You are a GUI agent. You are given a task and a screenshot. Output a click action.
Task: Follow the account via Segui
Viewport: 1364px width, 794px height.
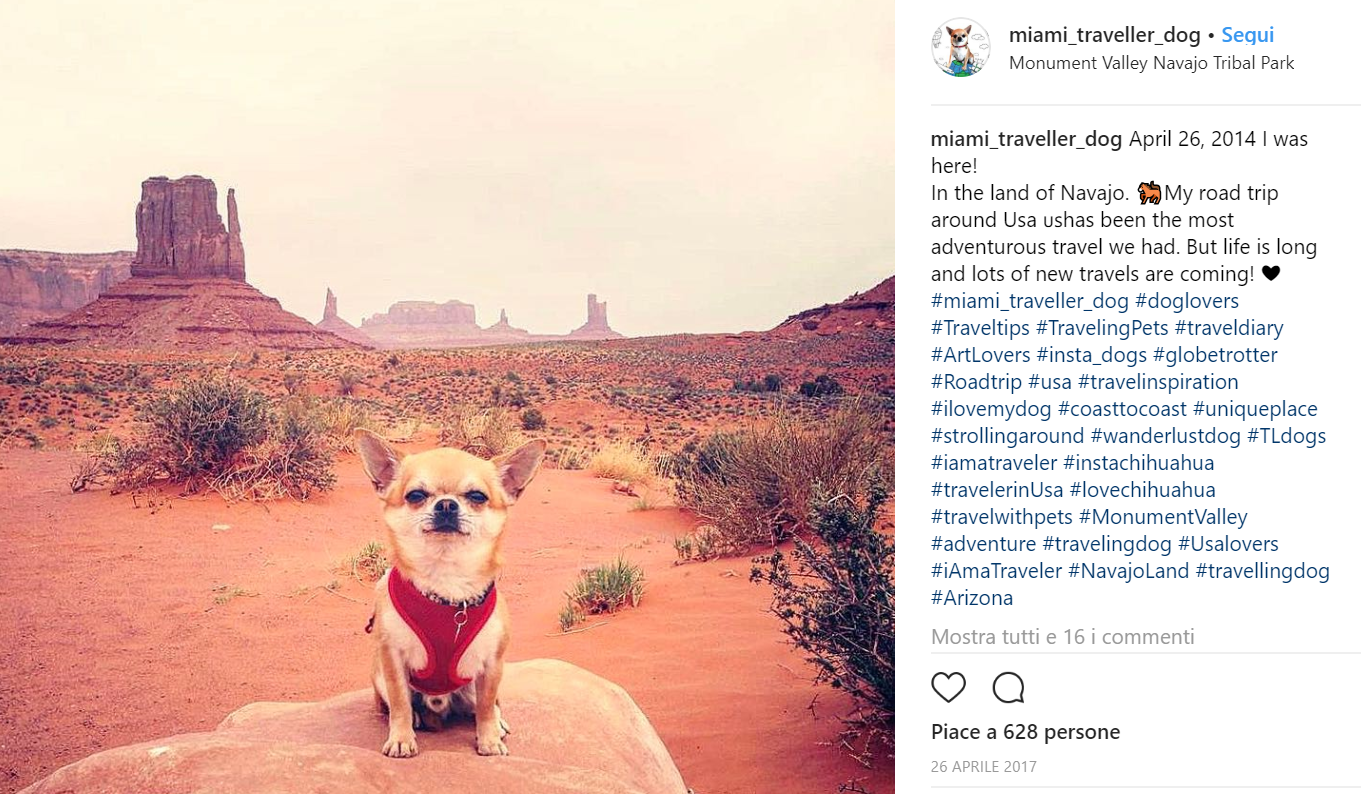pyautogui.click(x=1247, y=35)
